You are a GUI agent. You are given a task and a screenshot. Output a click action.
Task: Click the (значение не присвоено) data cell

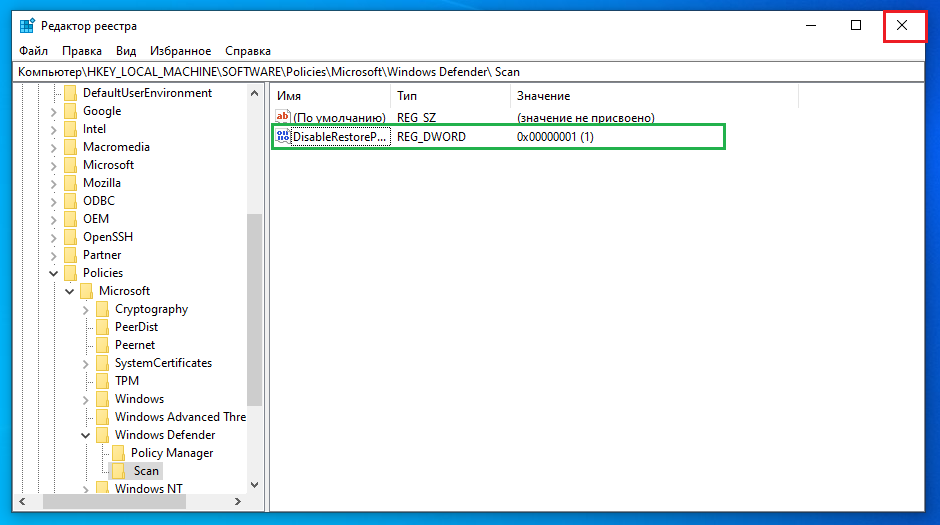586,117
